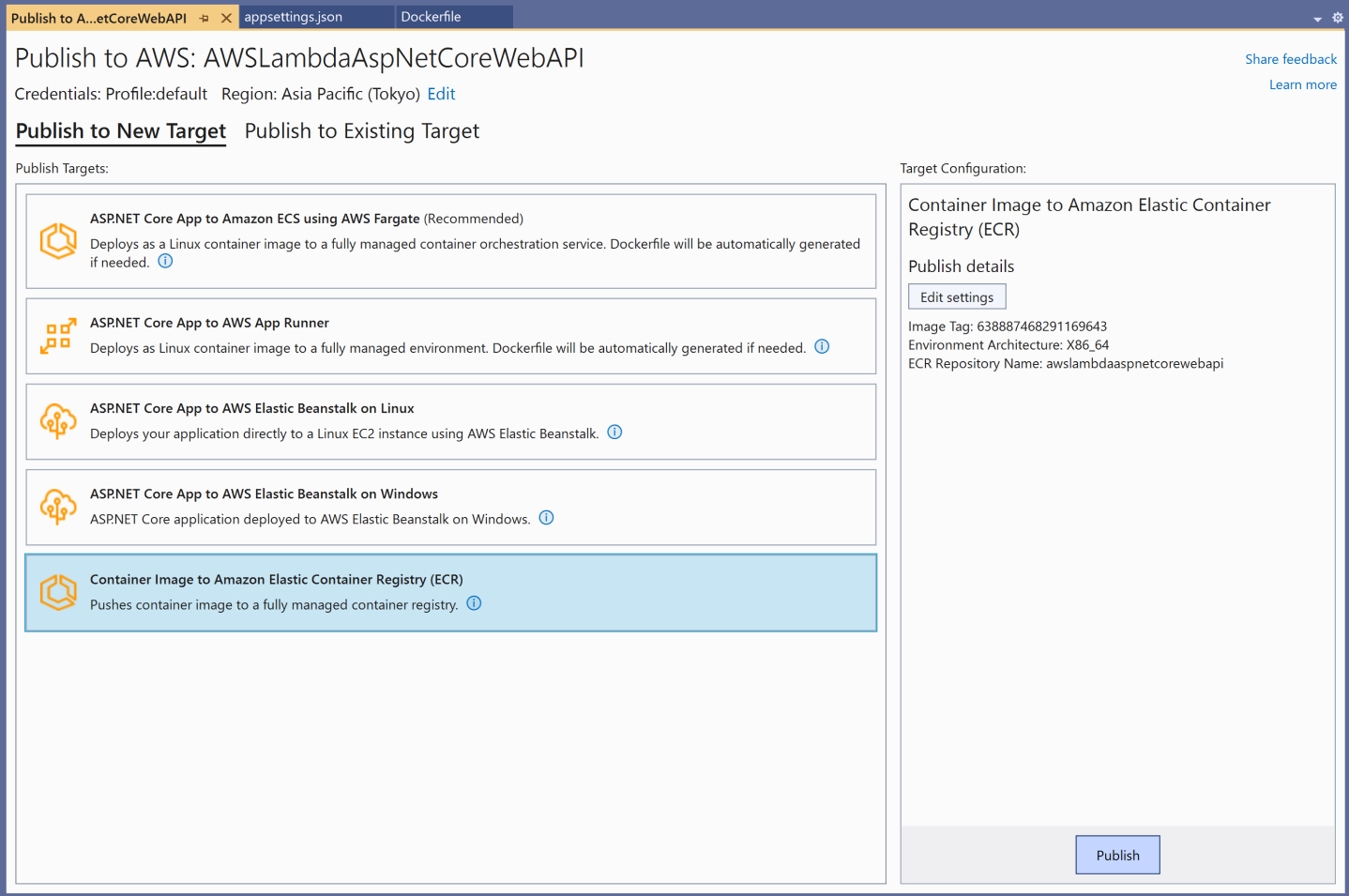Select Publish to Existing Target tab
1349x896 pixels.
click(x=362, y=131)
